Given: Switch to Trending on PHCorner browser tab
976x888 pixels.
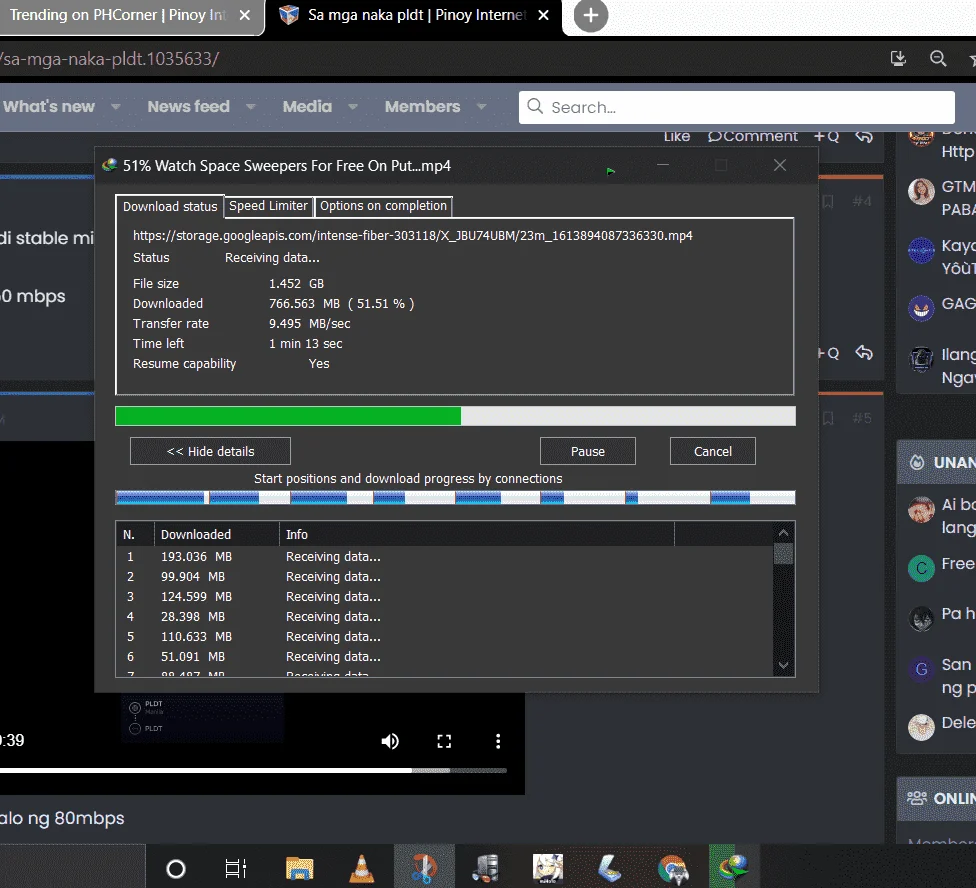Looking at the screenshot, I should pyautogui.click(x=117, y=15).
